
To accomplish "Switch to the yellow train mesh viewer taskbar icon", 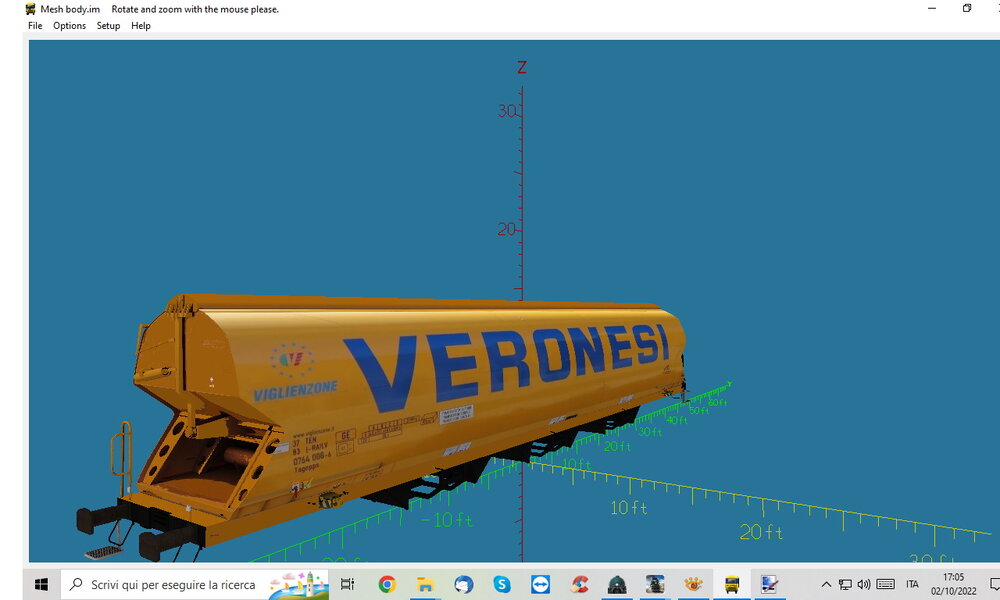I will (732, 584).
